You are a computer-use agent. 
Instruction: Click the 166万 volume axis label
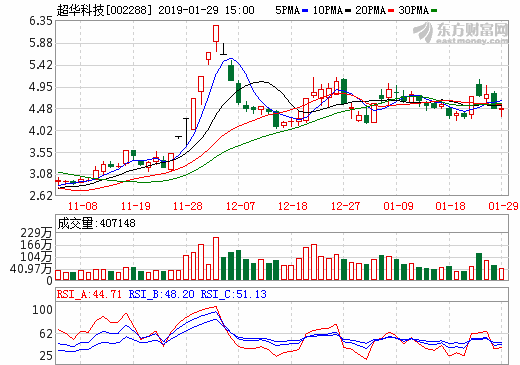pyautogui.click(x=36, y=245)
